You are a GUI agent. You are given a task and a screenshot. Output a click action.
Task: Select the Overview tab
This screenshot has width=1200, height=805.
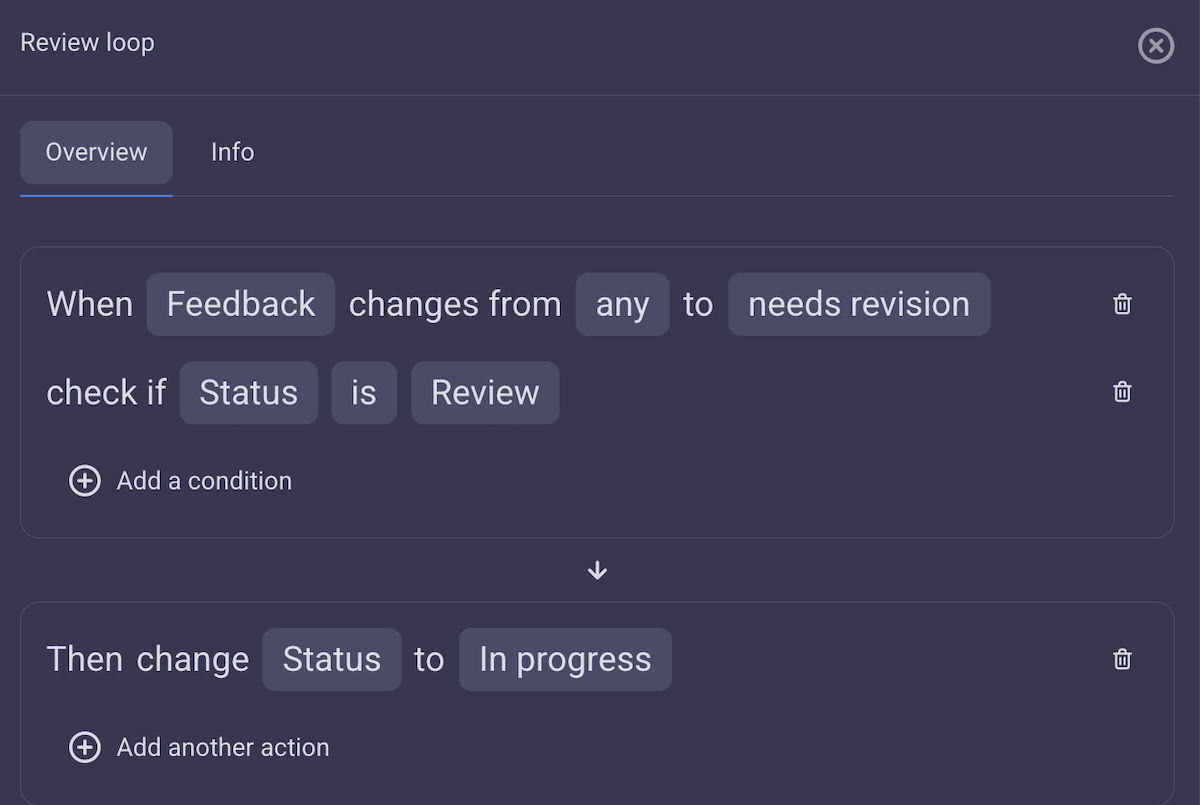(x=96, y=152)
